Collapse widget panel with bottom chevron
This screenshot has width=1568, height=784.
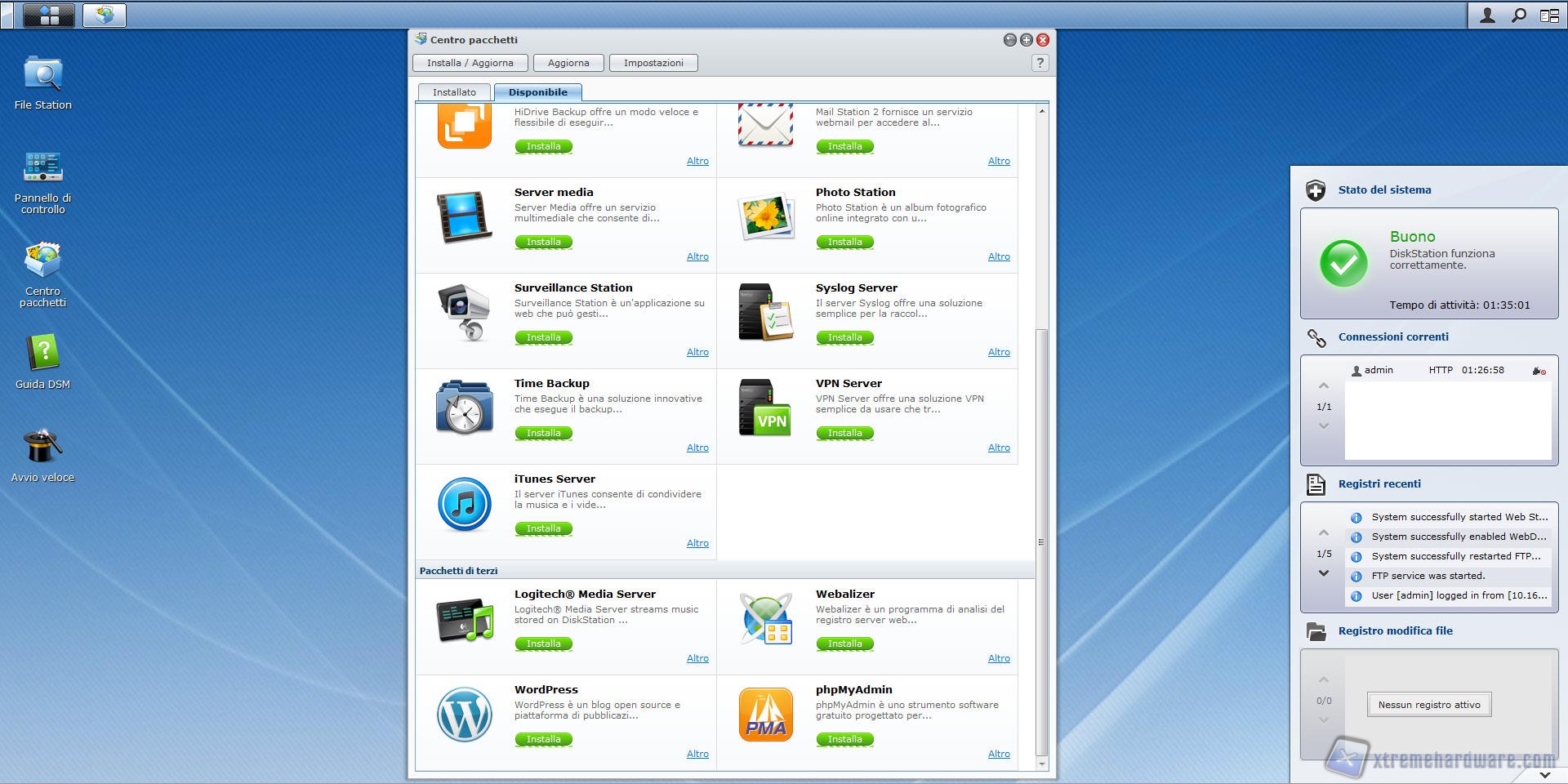click(x=1544, y=774)
